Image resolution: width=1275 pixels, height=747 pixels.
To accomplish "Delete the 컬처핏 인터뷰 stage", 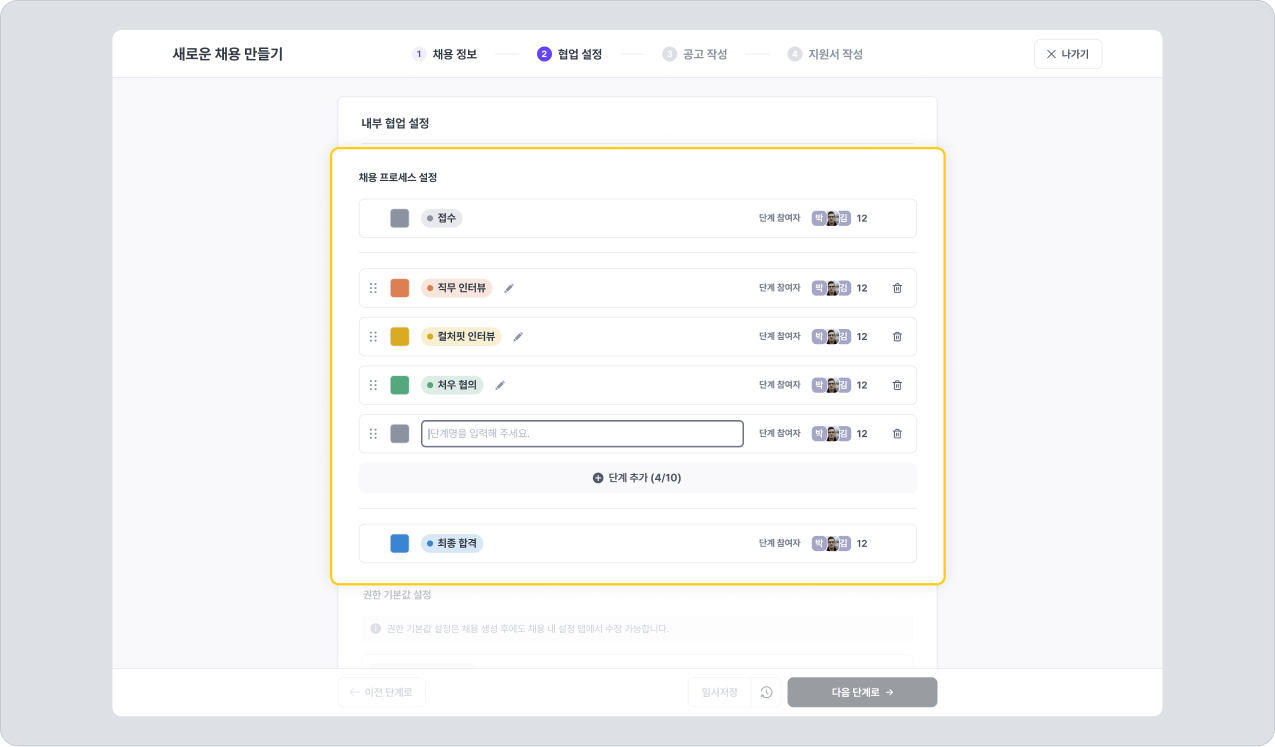I will 897,337.
